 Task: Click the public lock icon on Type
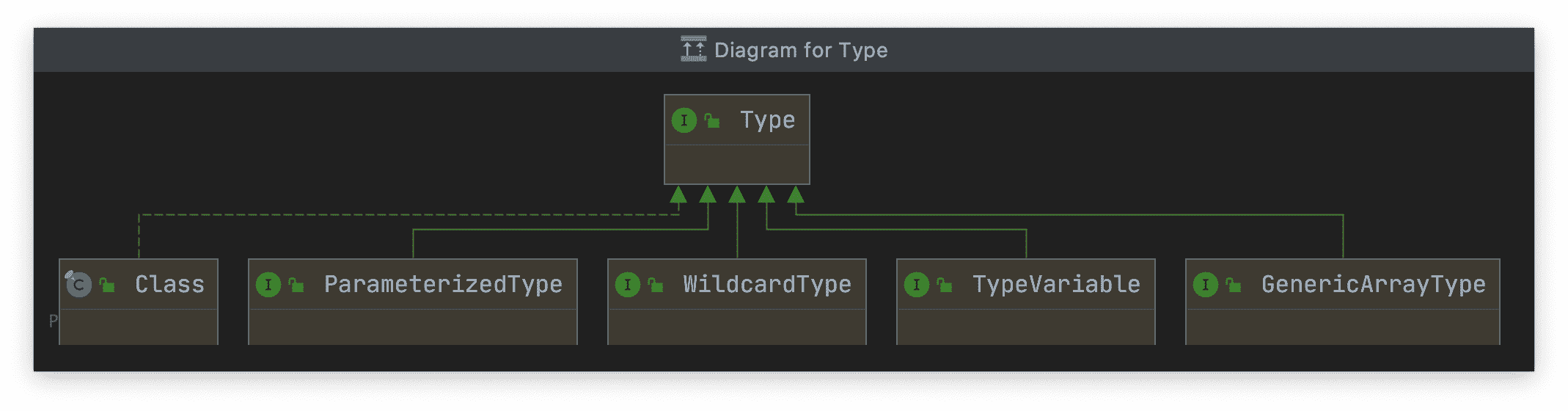click(x=711, y=120)
